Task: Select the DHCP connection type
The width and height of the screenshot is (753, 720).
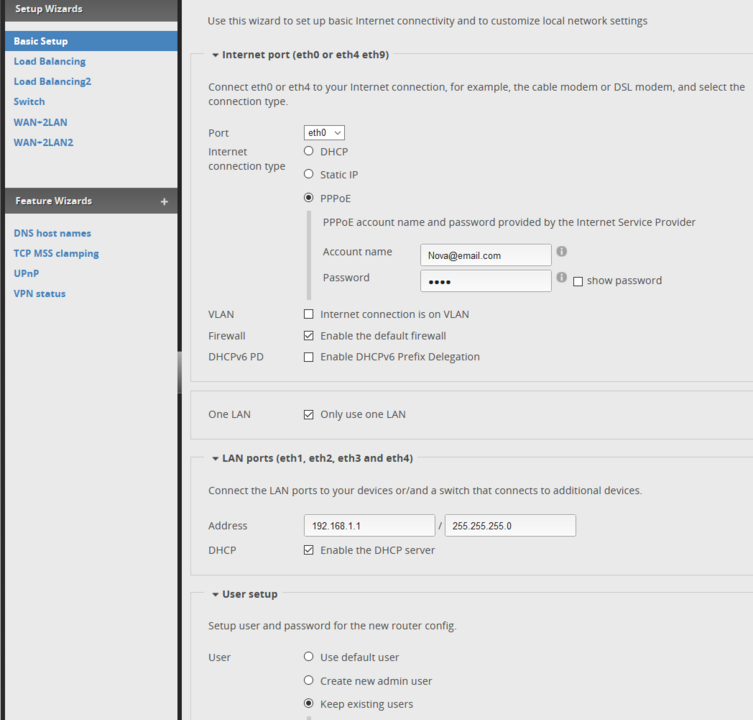Action: 308,151
